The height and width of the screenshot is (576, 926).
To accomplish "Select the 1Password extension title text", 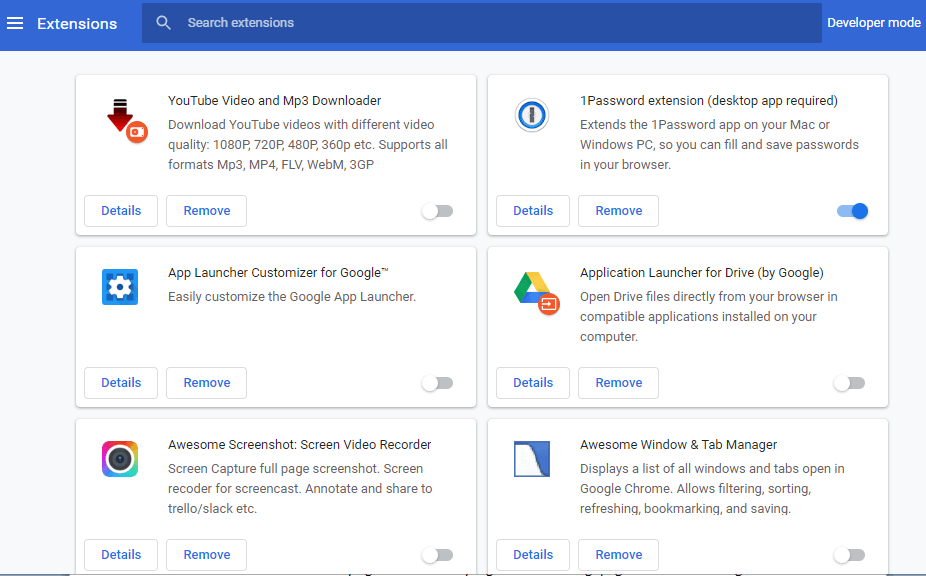I will coord(709,100).
